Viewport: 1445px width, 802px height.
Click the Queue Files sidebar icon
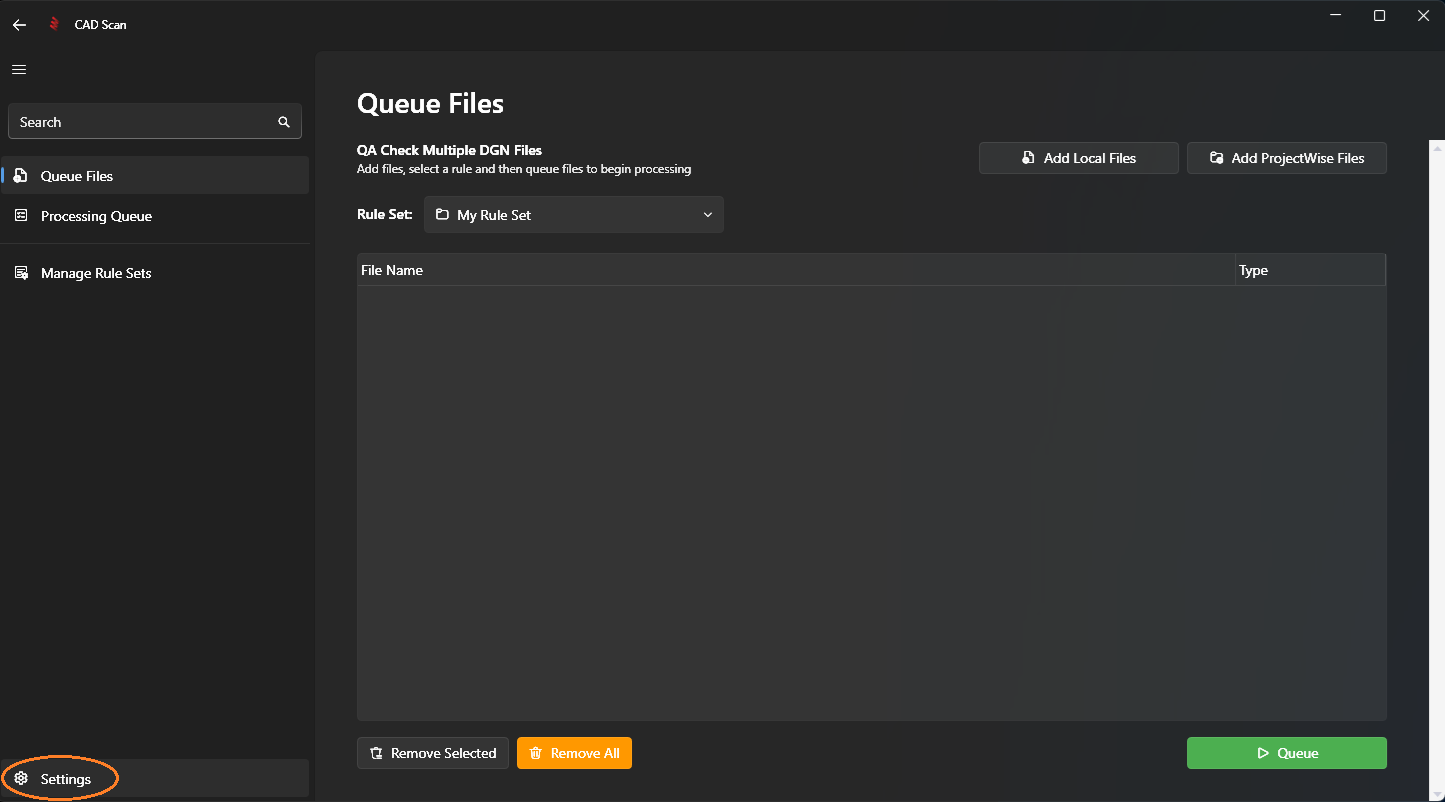tap(21, 176)
